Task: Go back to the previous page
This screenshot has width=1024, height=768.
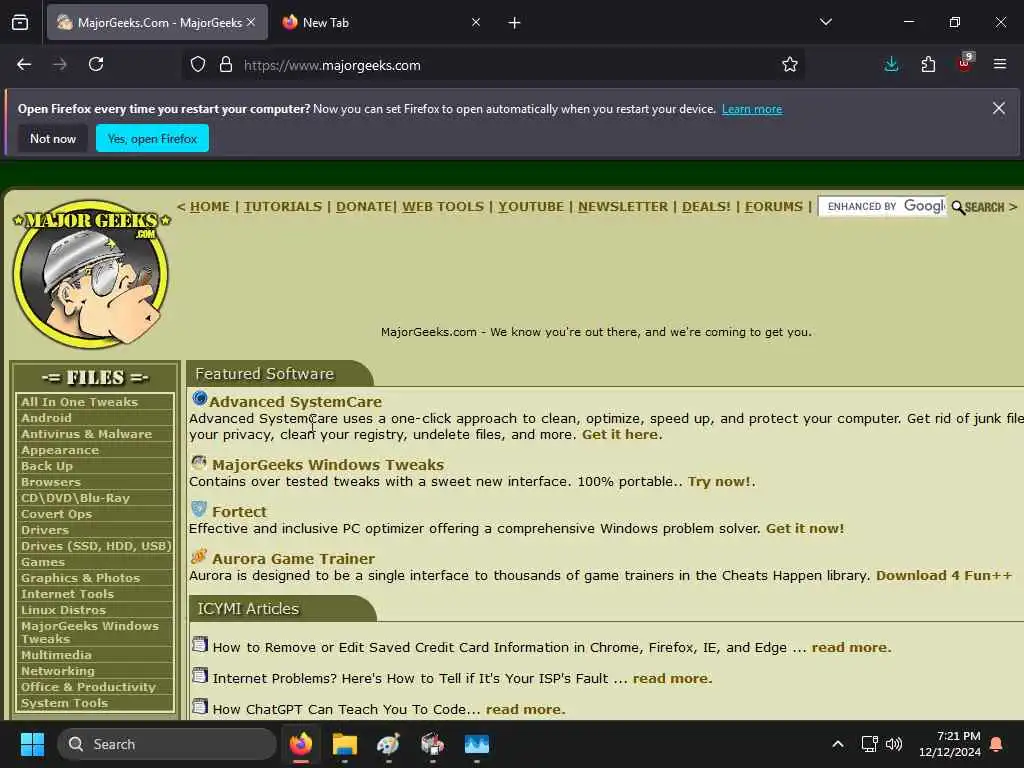Action: 24,64
